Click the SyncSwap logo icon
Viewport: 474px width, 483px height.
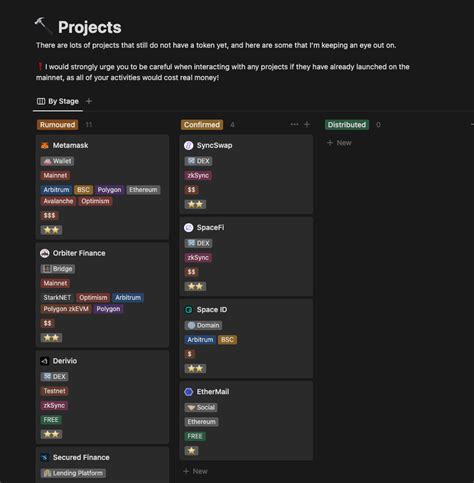[x=189, y=145]
